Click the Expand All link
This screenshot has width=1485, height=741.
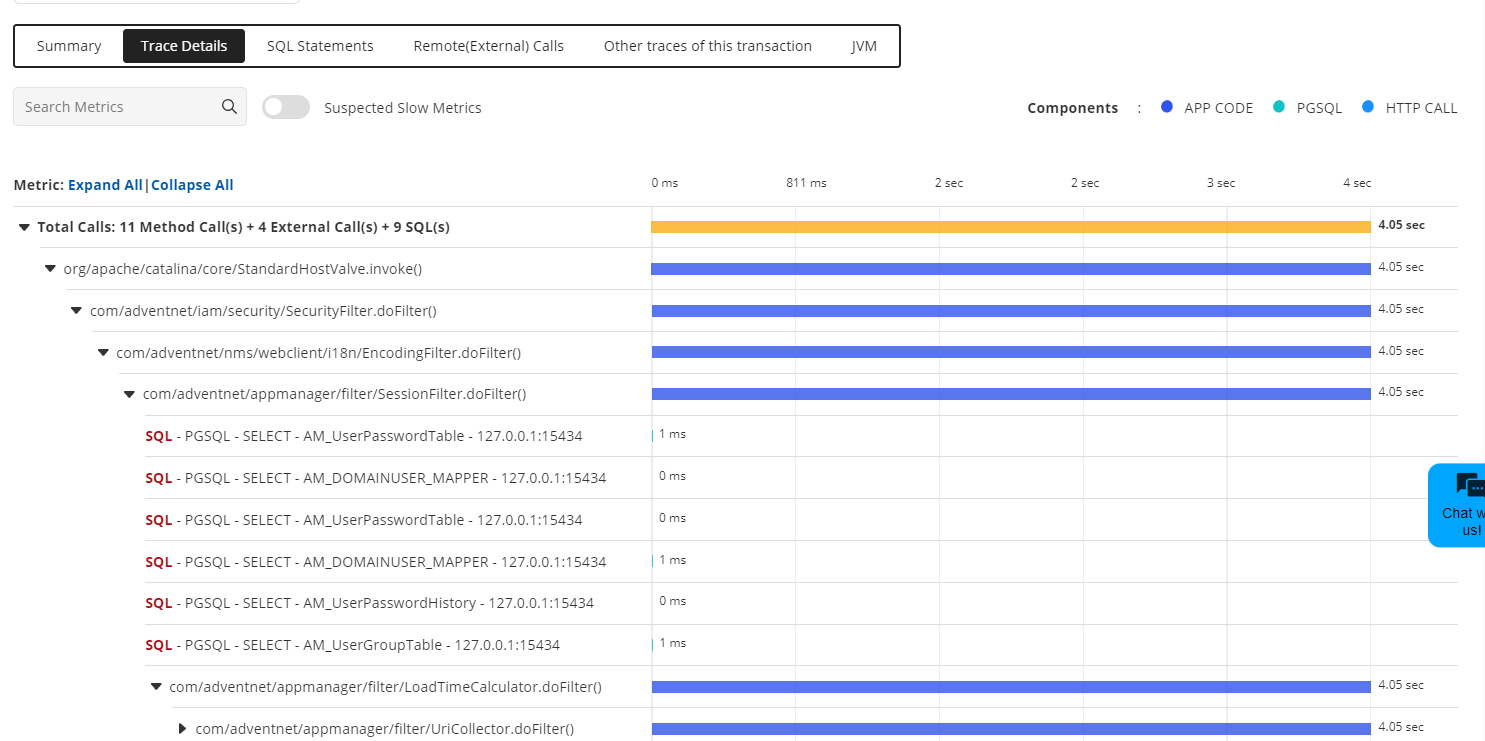(105, 185)
